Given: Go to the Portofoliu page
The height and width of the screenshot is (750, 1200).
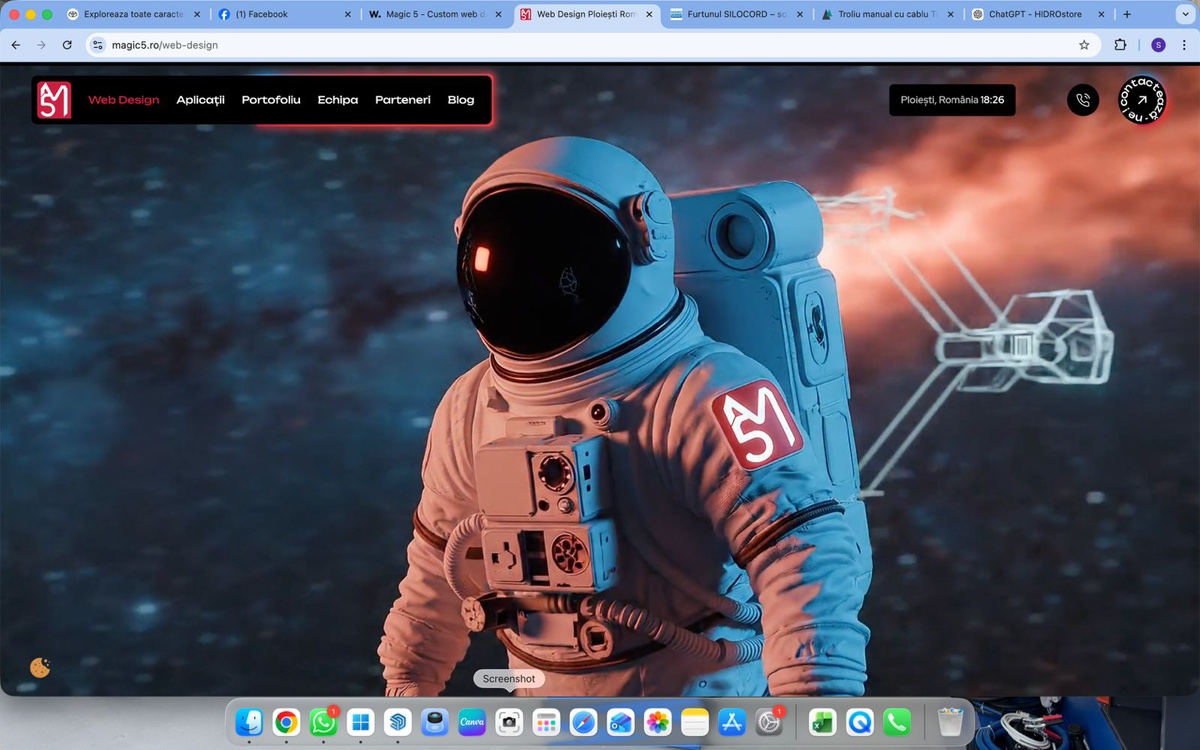Looking at the screenshot, I should click(271, 100).
